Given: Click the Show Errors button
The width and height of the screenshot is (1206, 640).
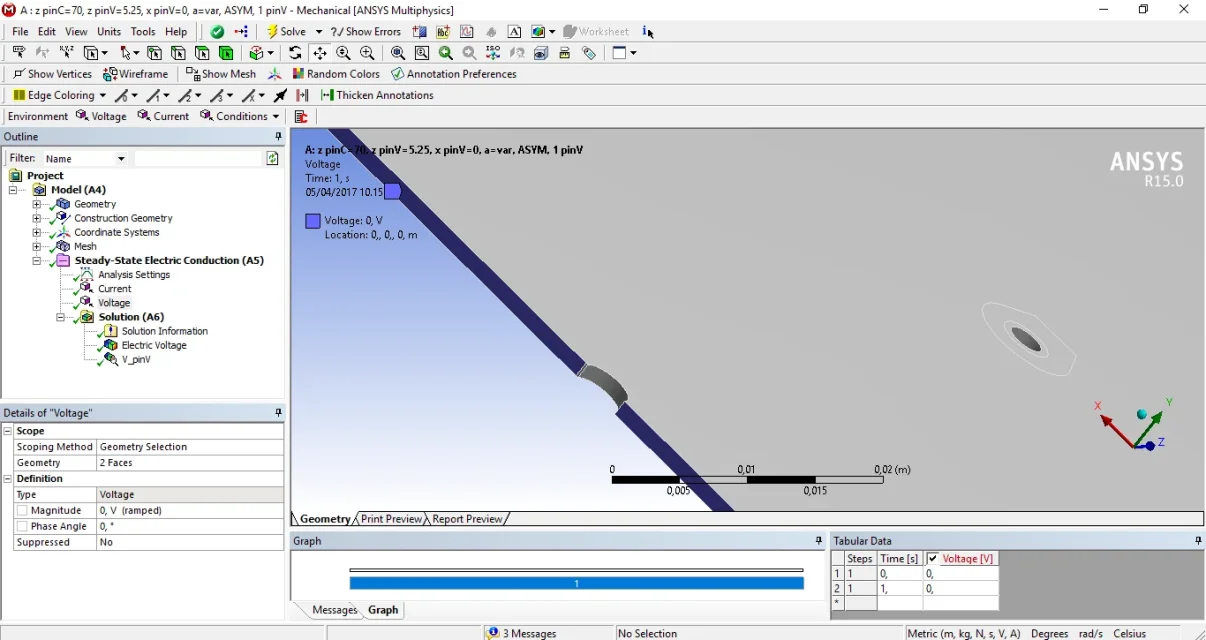Looking at the screenshot, I should point(365,32).
